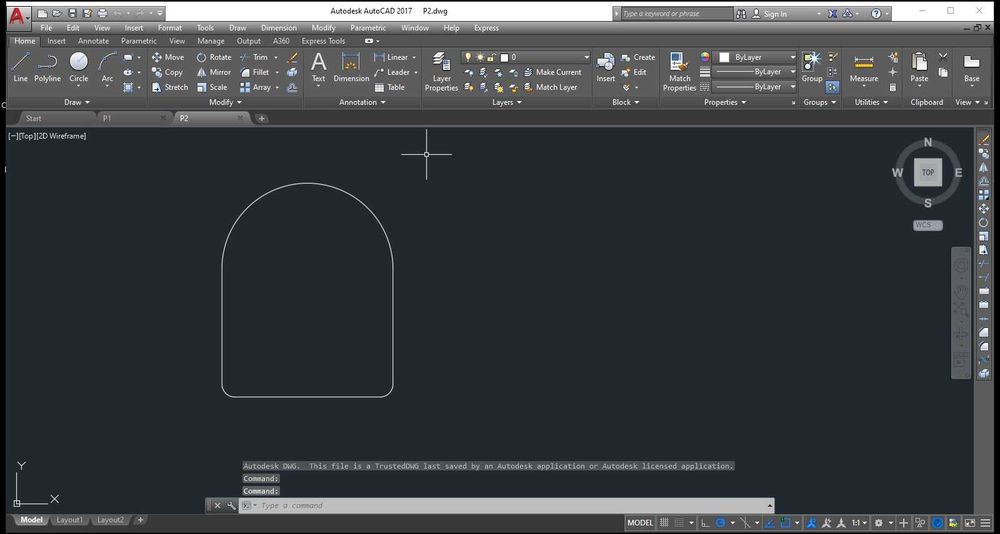
Task: Toggle drawing grid display in status bar
Action: (664, 523)
